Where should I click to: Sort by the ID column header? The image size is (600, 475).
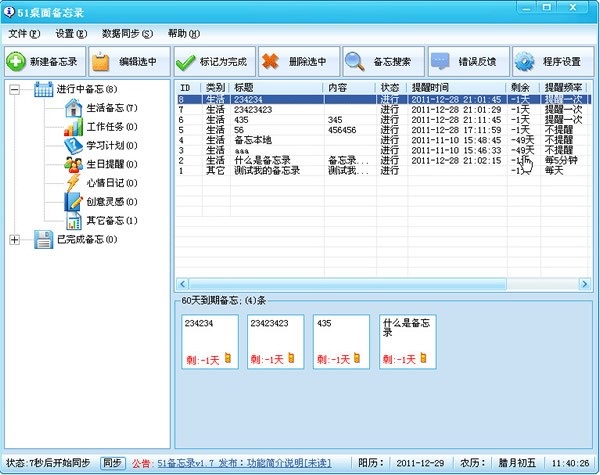pyautogui.click(x=189, y=88)
